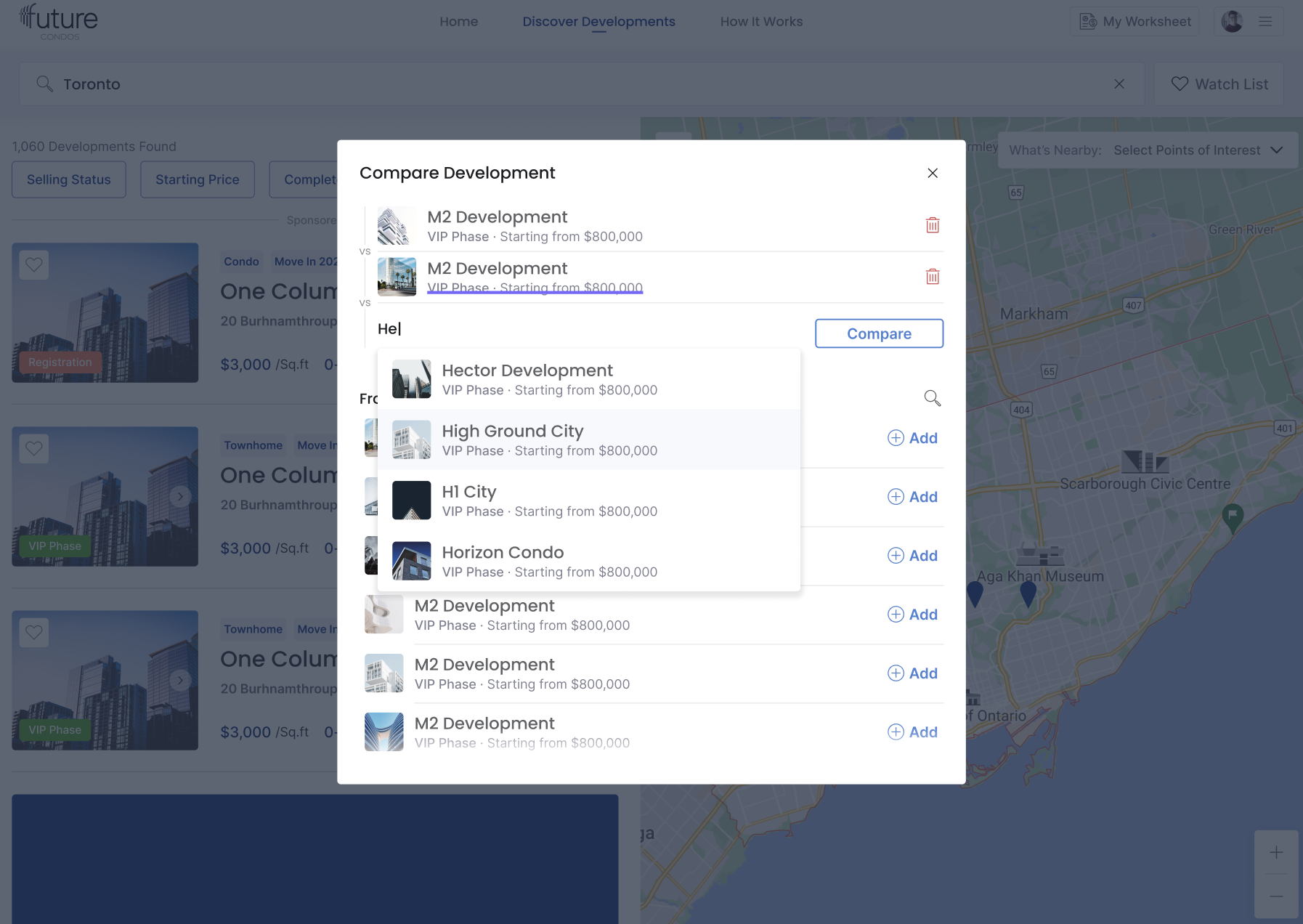The height and width of the screenshot is (924, 1303).
Task: Click the Condo tag on first listing
Action: [x=241, y=262]
